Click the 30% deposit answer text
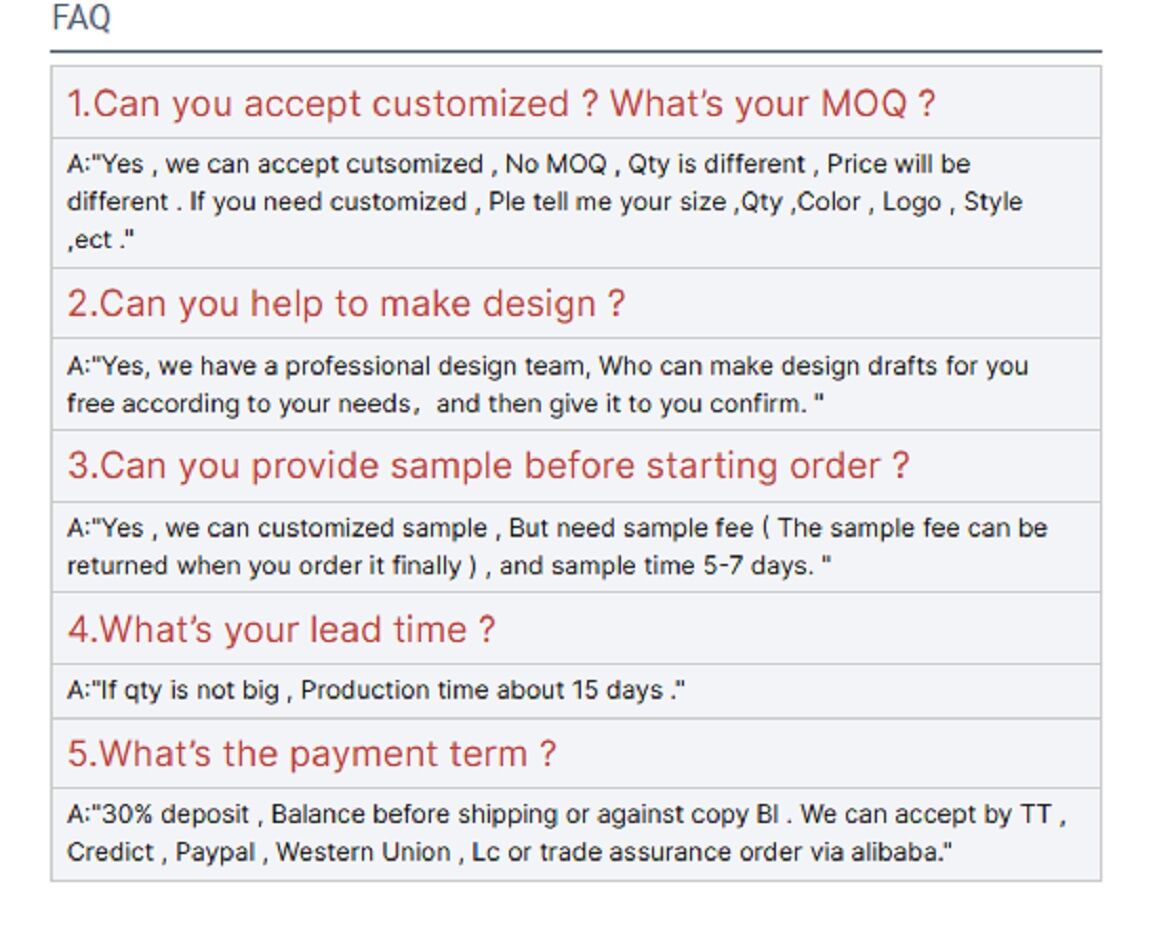Screen dimensions: 1155x930 [x=565, y=833]
